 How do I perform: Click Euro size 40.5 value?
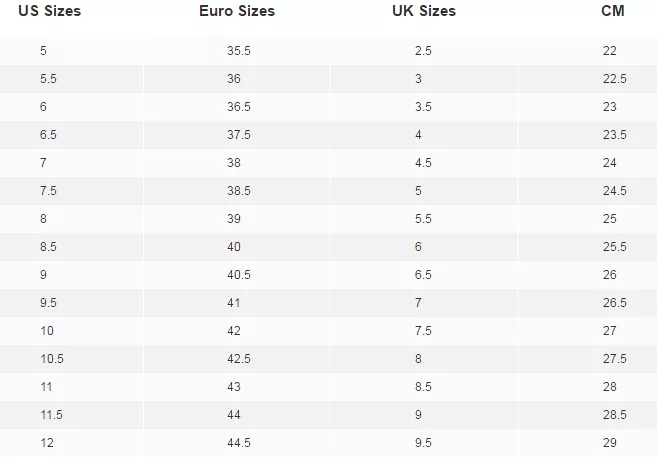coord(239,275)
